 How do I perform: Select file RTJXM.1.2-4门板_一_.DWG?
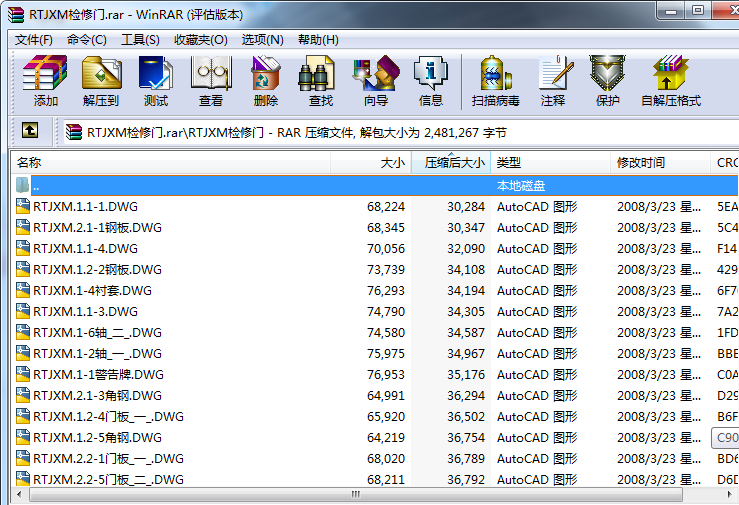coord(108,417)
